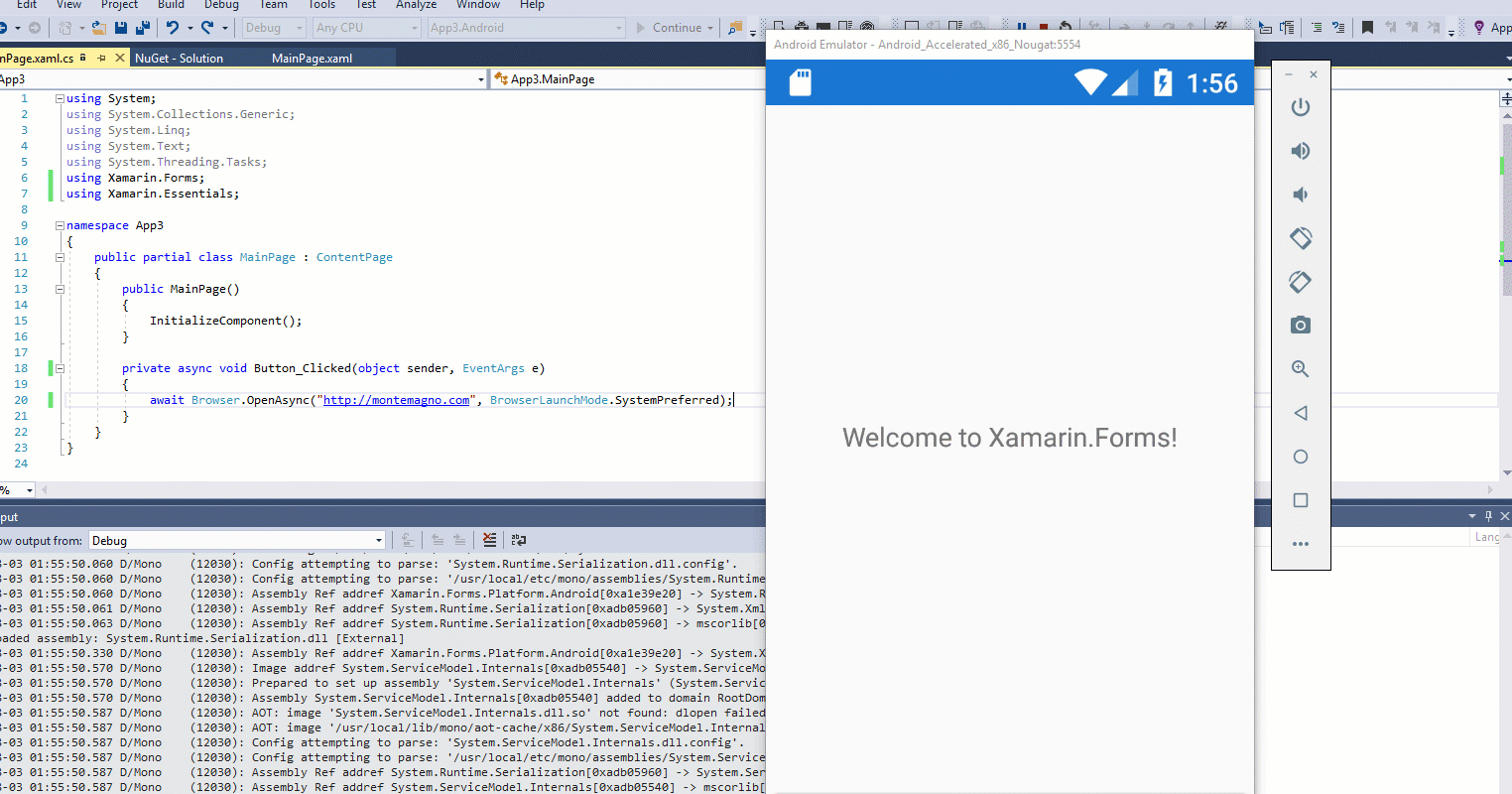Lower volume in the emulator sidebar

click(1301, 195)
